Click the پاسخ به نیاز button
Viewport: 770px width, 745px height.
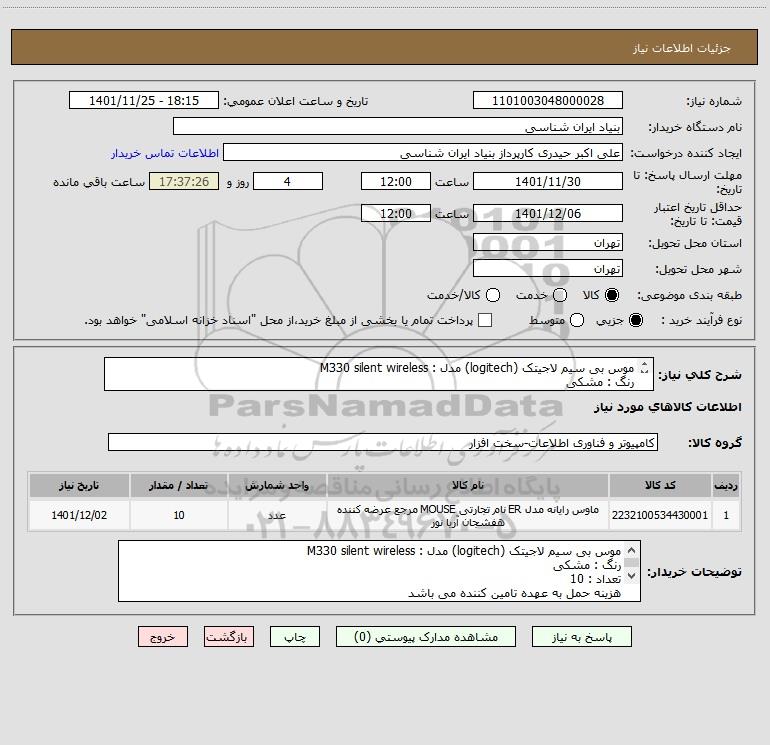581,637
